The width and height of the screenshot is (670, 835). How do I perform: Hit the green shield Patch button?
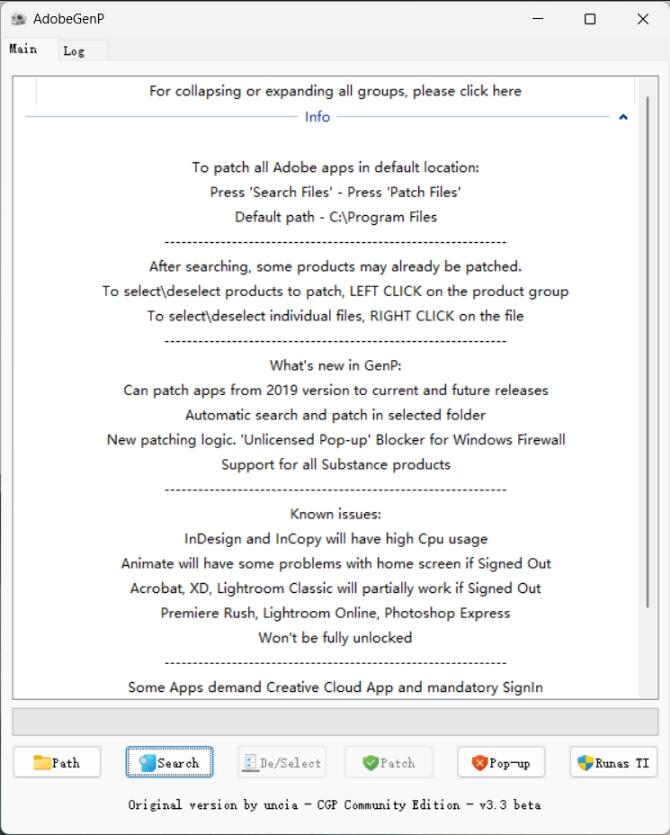pos(389,763)
